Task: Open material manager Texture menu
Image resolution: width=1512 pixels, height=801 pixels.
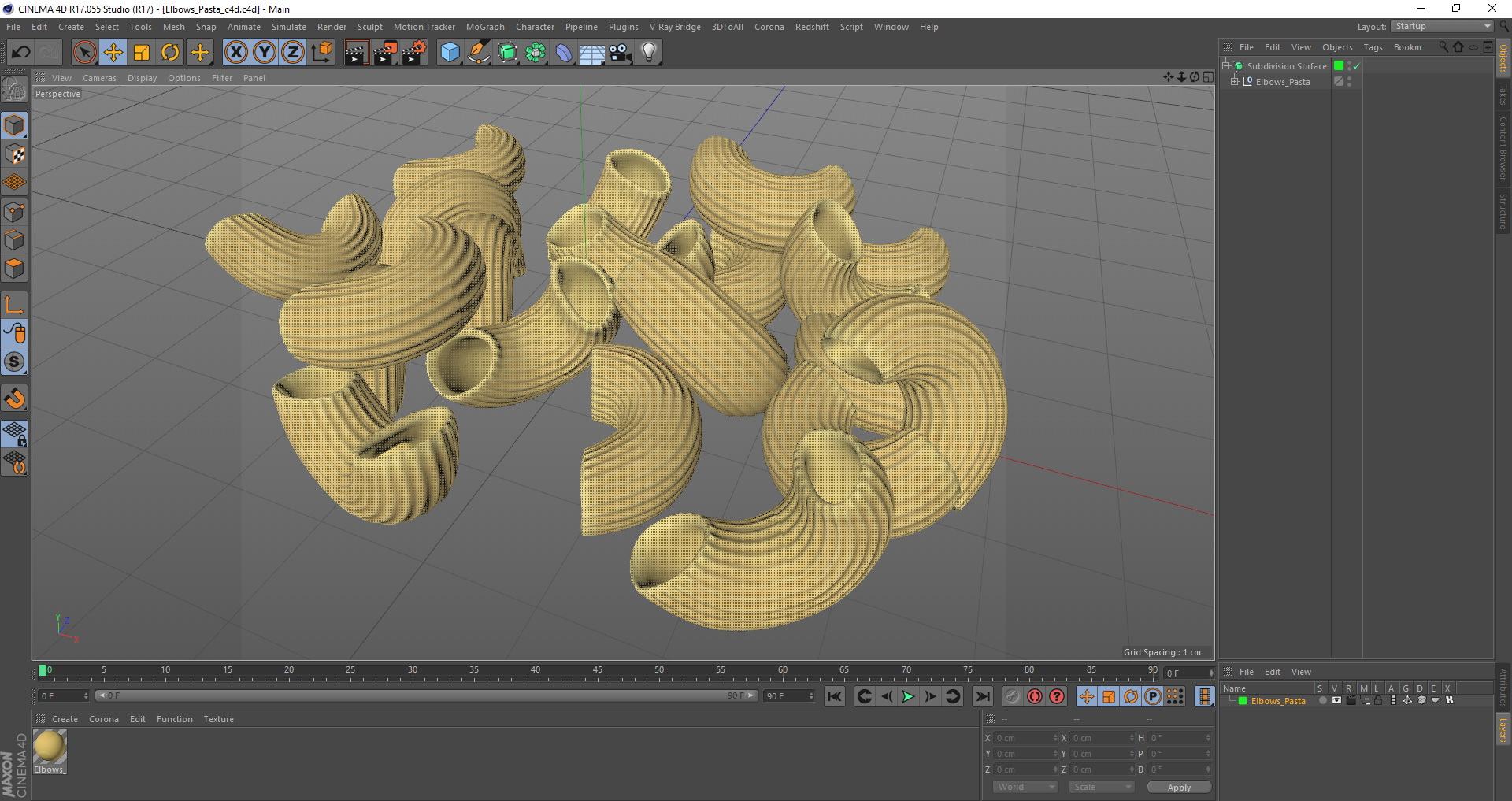Action: [x=218, y=719]
